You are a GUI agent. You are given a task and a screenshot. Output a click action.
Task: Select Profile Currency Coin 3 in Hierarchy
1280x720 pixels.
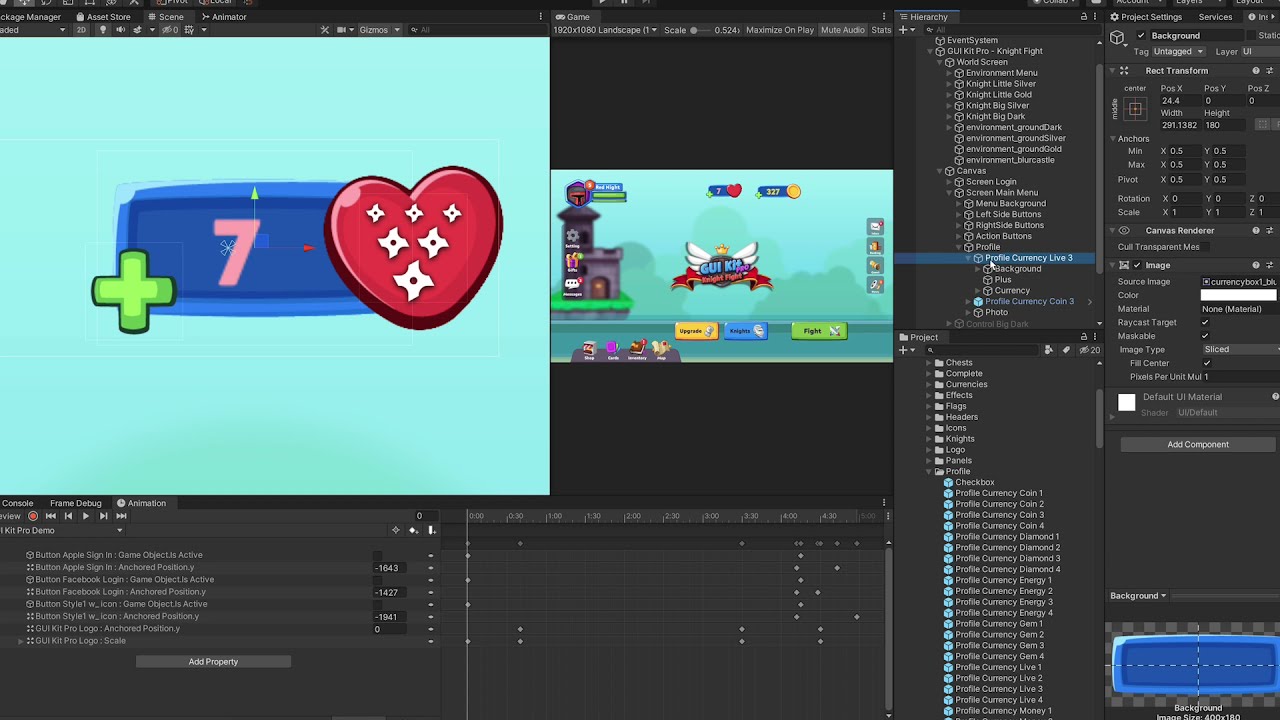tap(1029, 302)
